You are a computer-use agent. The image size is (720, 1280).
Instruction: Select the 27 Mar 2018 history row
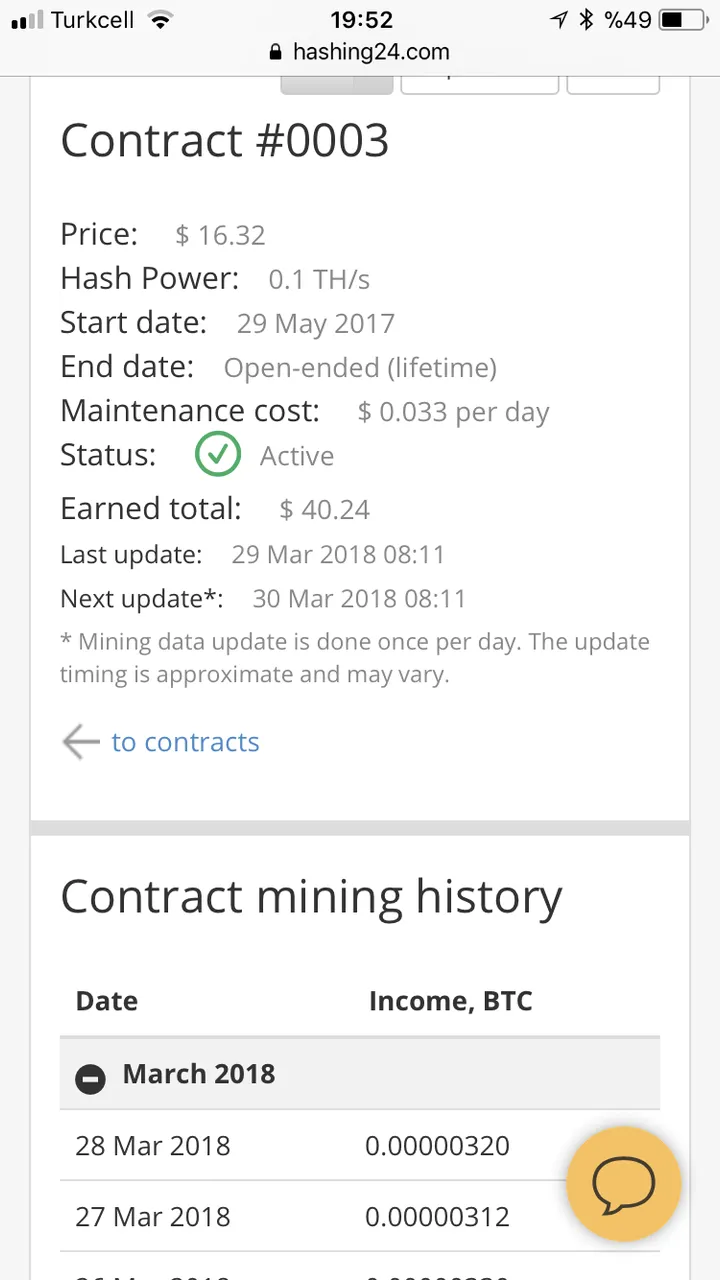360,1216
